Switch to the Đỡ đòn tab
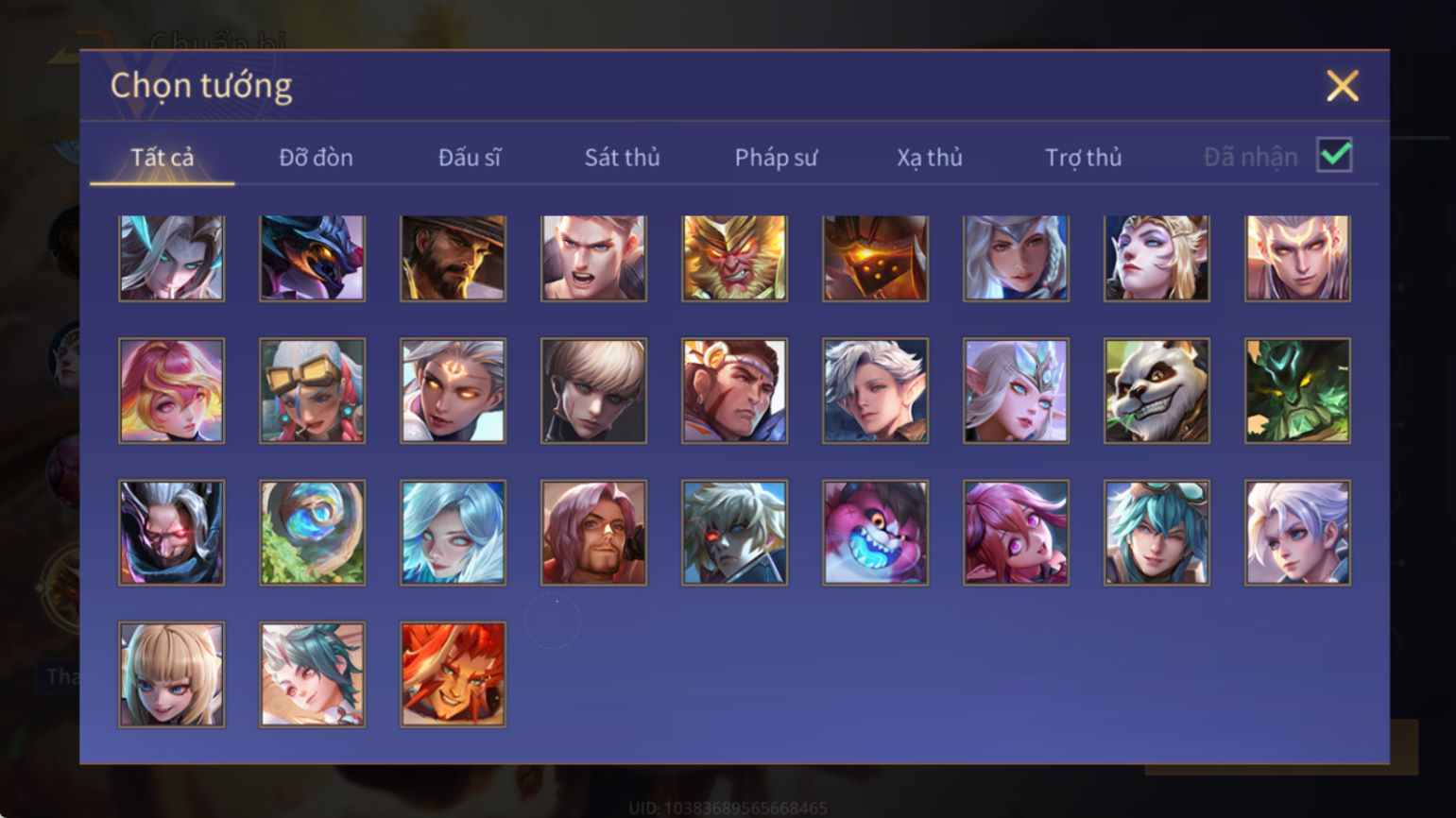This screenshot has width=1456, height=818. pos(316,158)
